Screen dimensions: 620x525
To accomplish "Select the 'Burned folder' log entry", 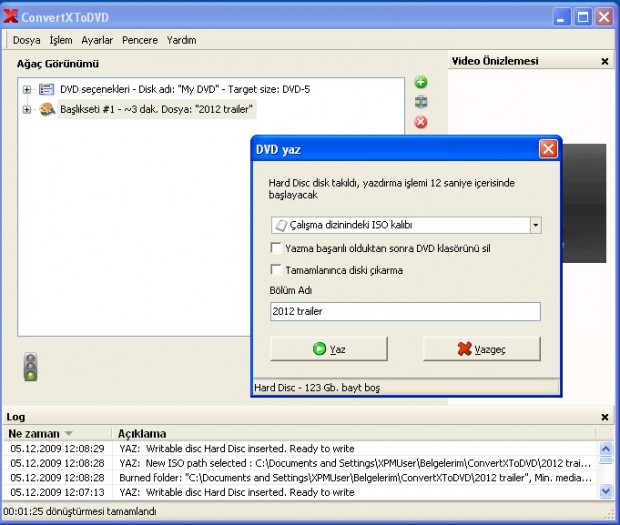I will point(301,478).
